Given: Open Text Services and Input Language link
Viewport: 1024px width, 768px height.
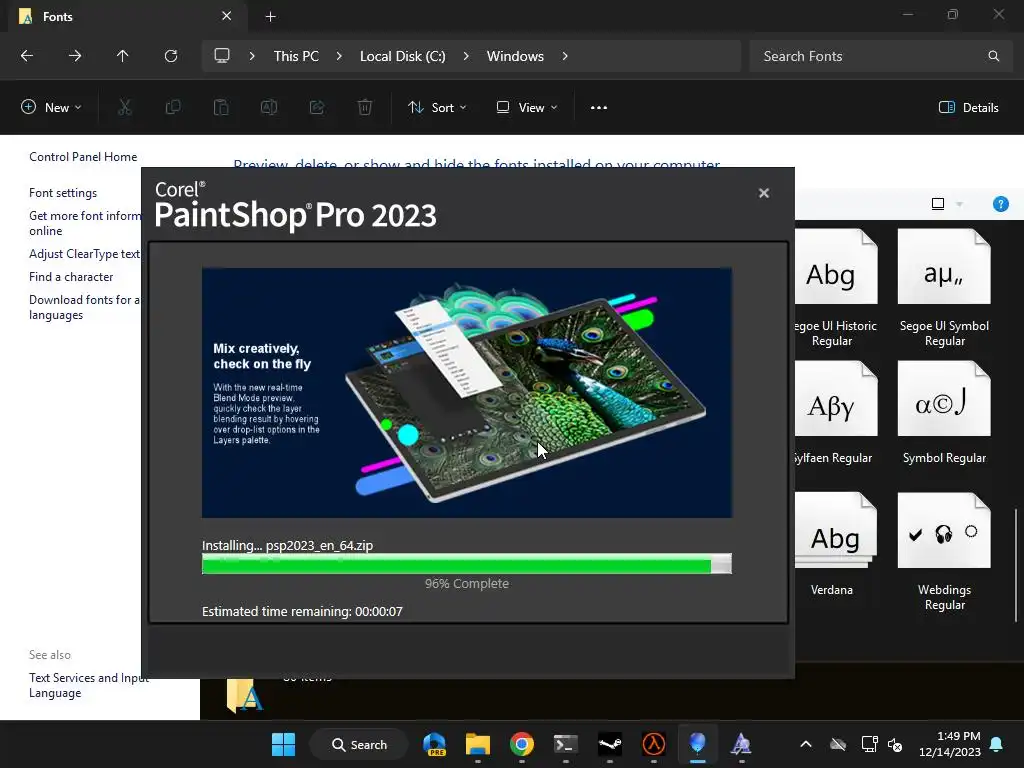Looking at the screenshot, I should (x=89, y=685).
